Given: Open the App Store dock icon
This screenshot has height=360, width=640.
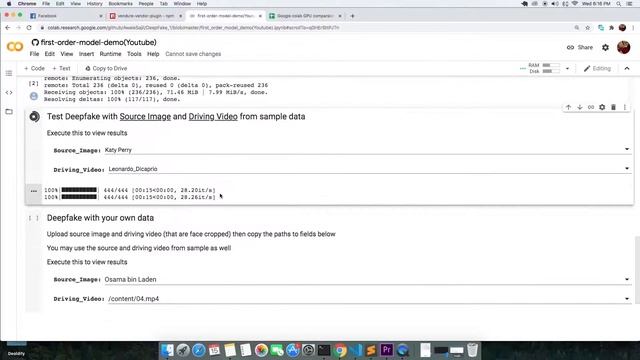Looking at the screenshot, I should (293, 350).
